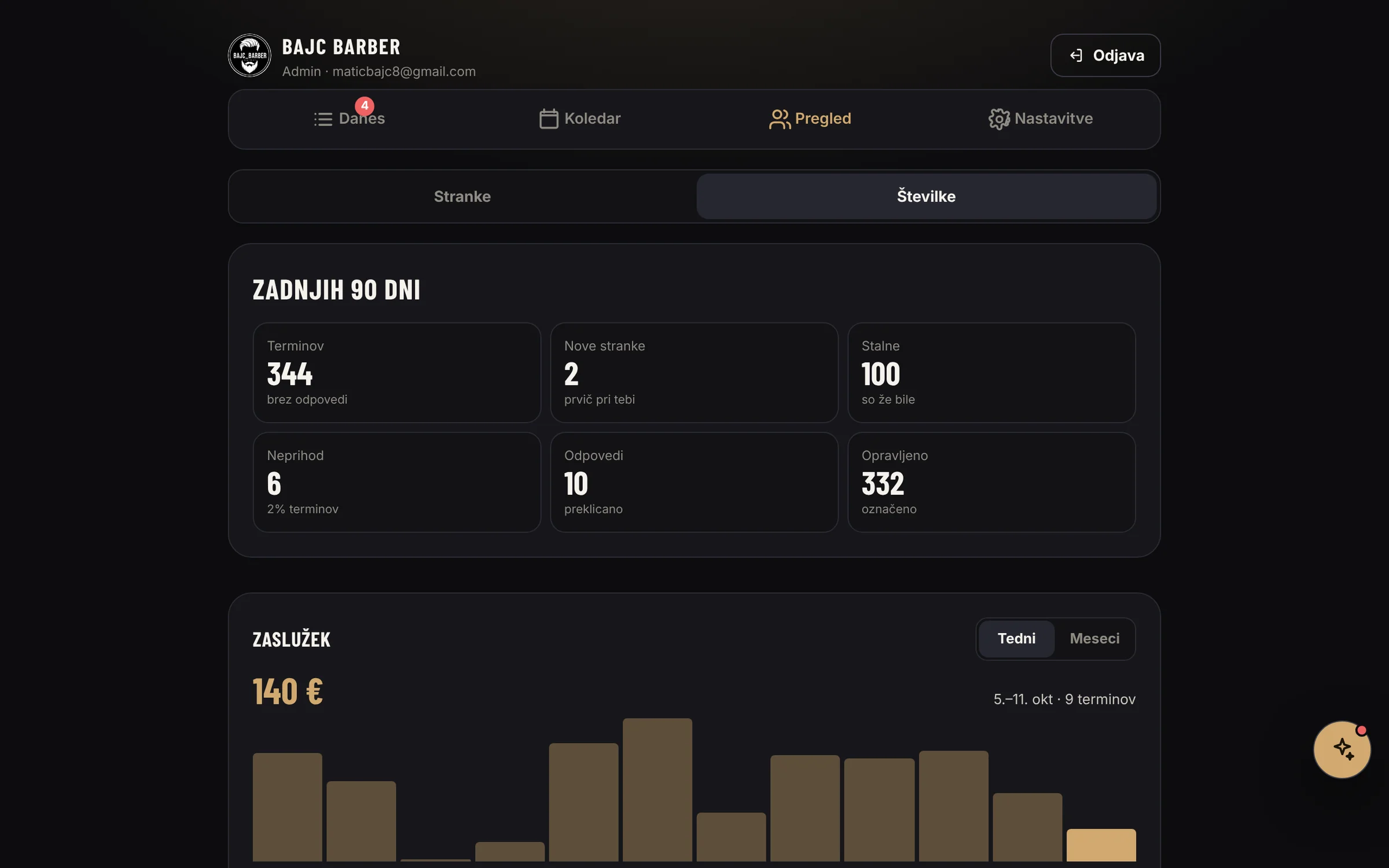Screen dimensions: 1389x868
Task: Select the Številke view
Action: click(926, 196)
